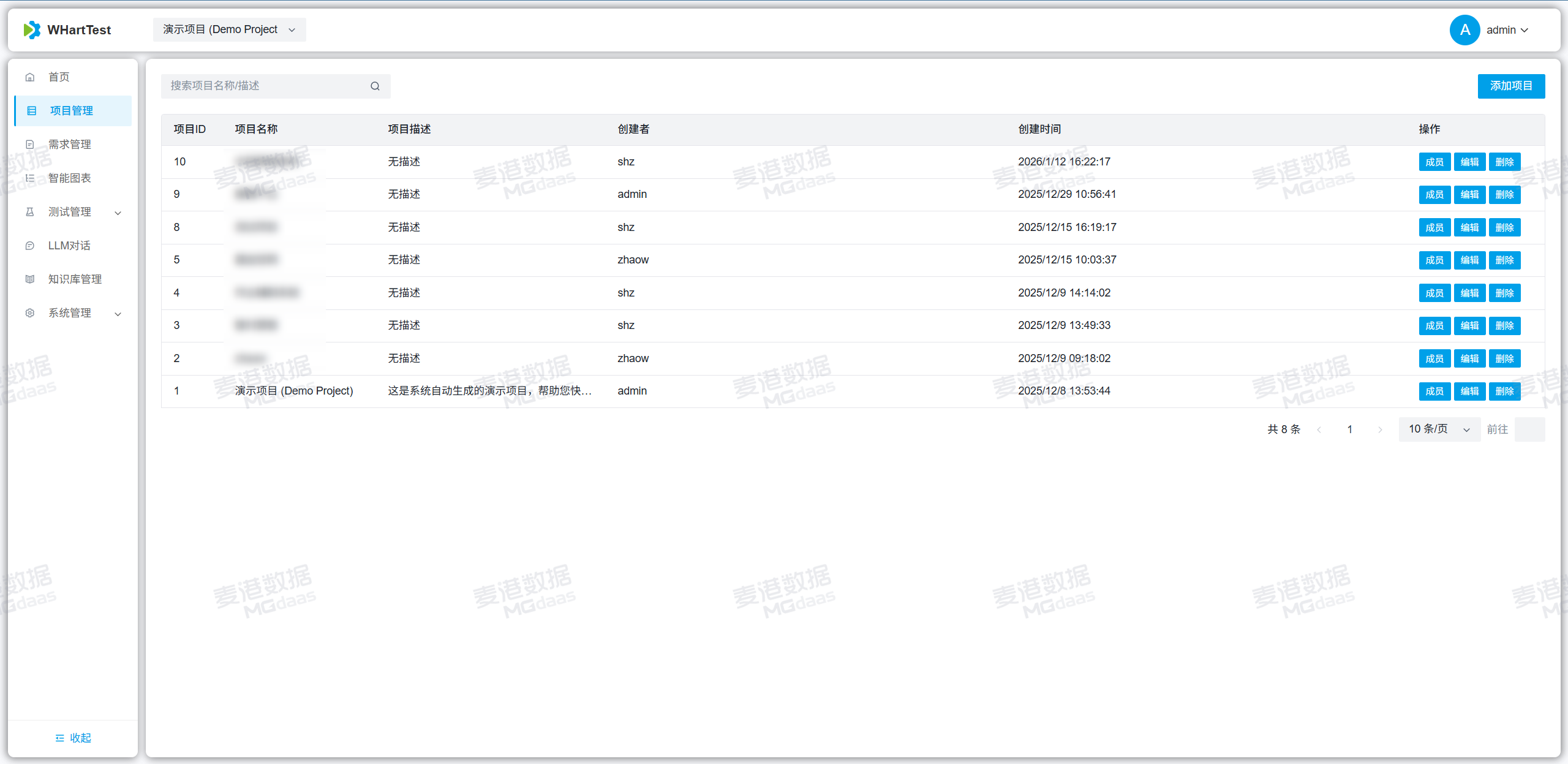
Task: Select 项目管理 in the sidebar
Action: 72,111
